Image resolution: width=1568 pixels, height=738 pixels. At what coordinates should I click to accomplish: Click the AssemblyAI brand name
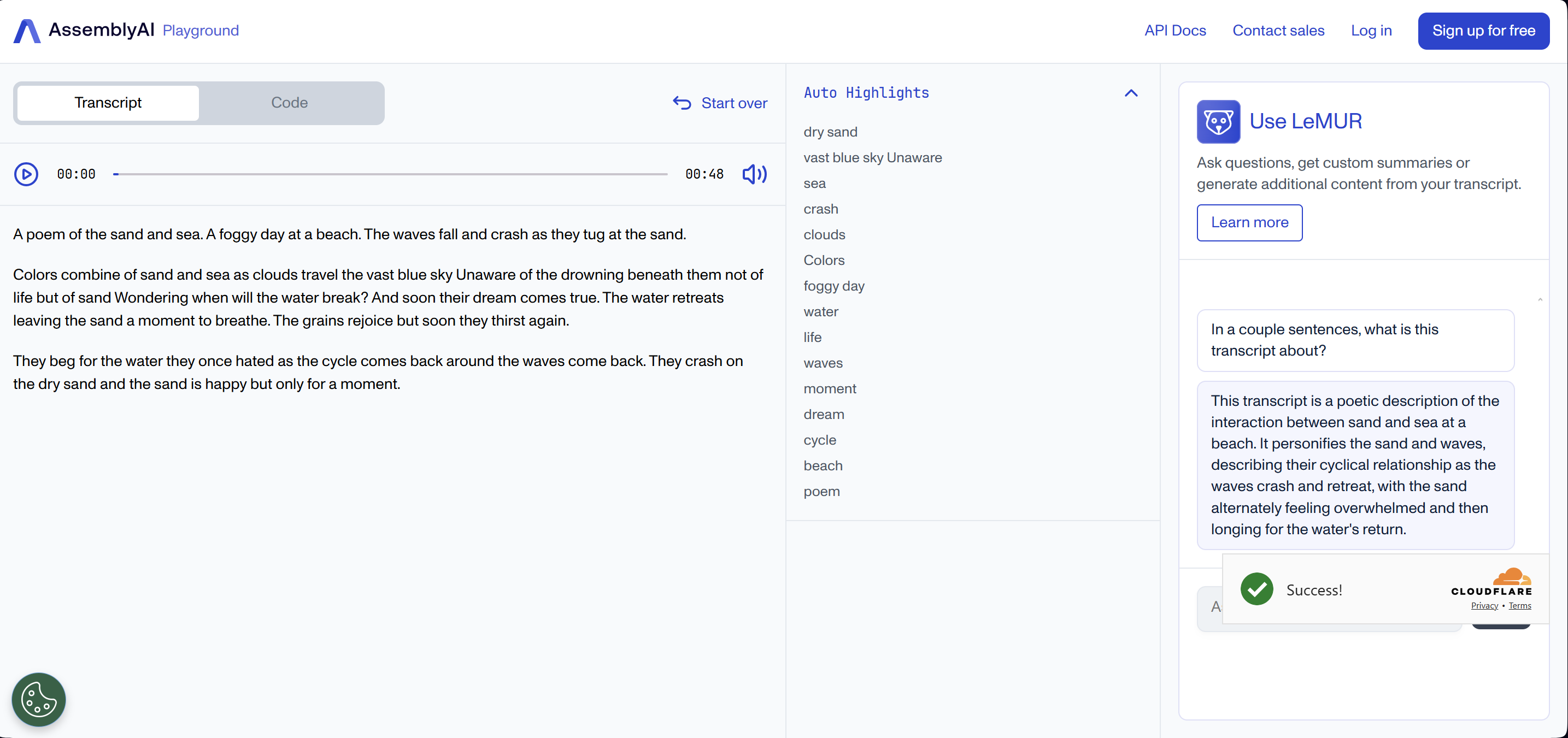pyautogui.click(x=101, y=30)
